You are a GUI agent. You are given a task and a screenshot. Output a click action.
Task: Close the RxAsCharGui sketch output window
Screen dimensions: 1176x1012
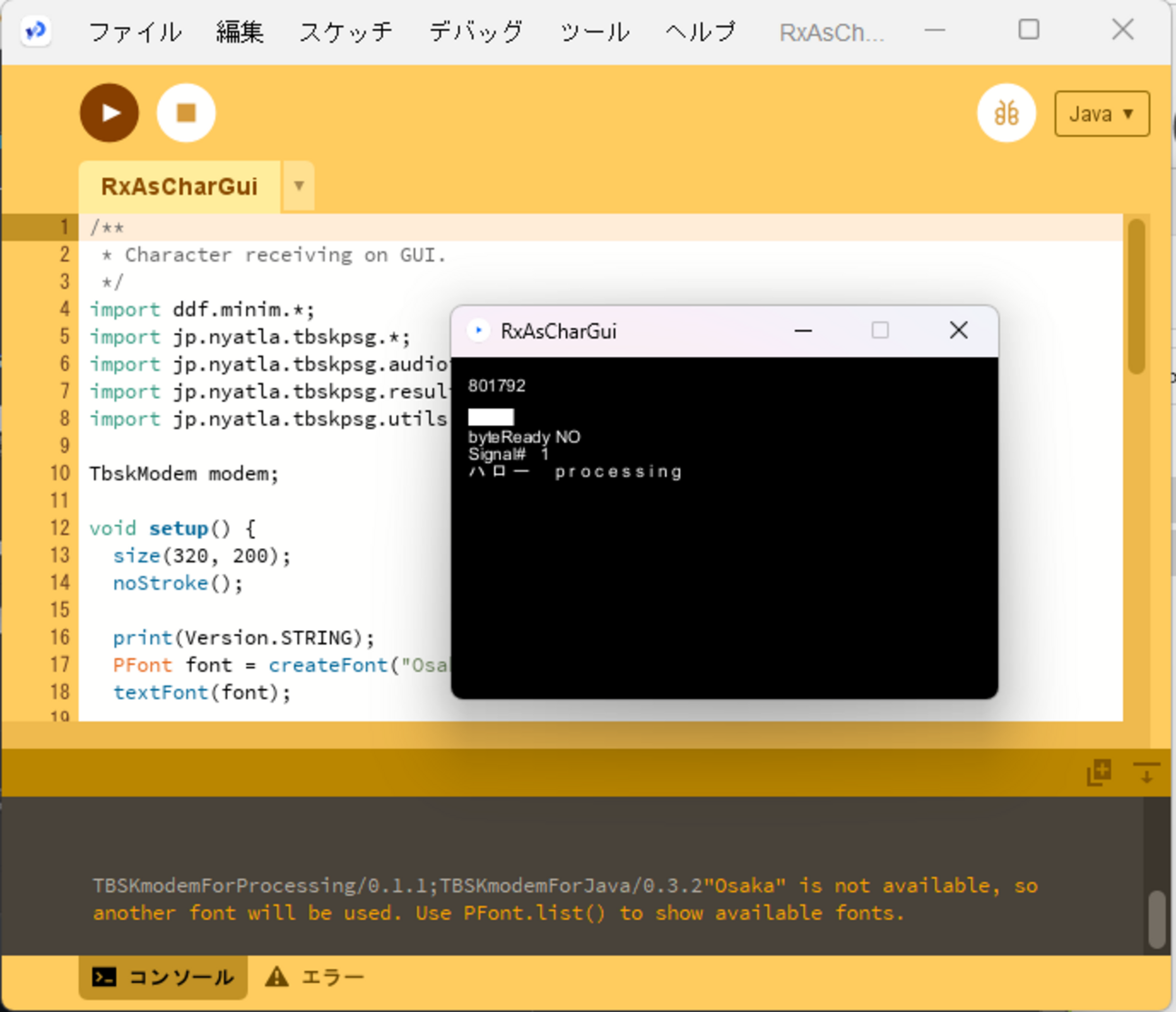[959, 330]
